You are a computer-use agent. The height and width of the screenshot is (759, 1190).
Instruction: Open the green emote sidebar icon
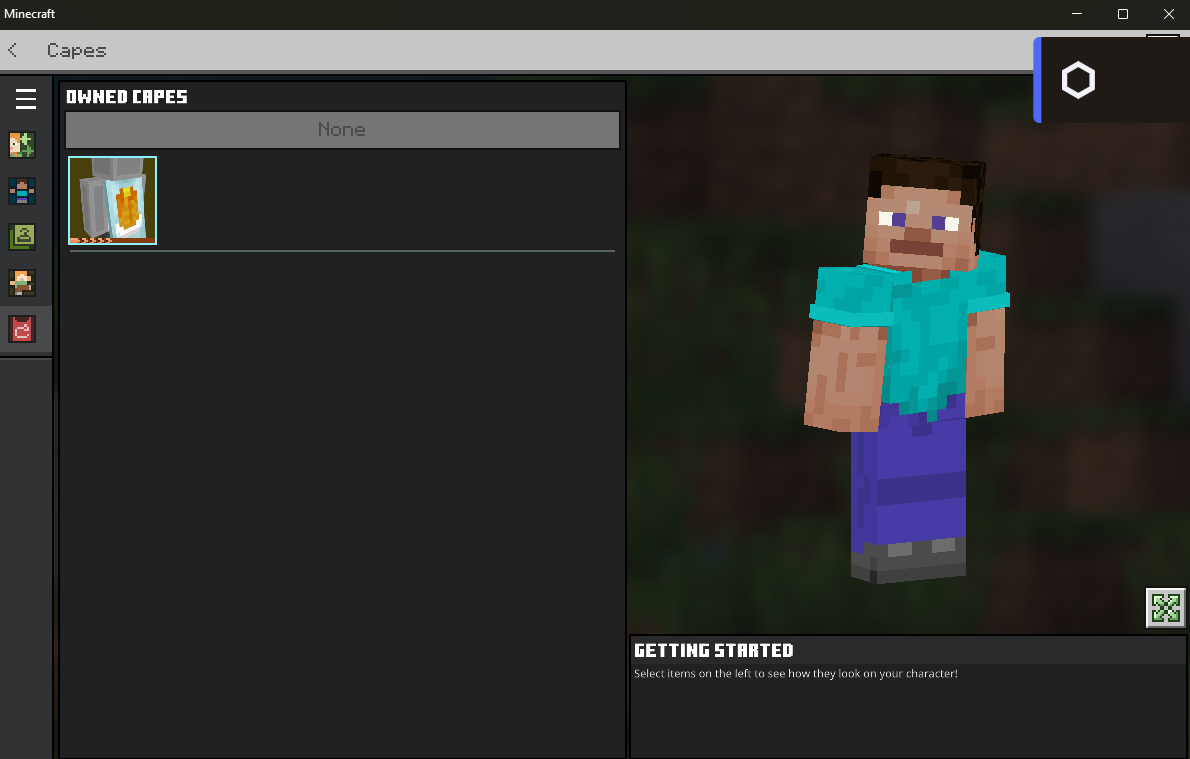tap(22, 237)
